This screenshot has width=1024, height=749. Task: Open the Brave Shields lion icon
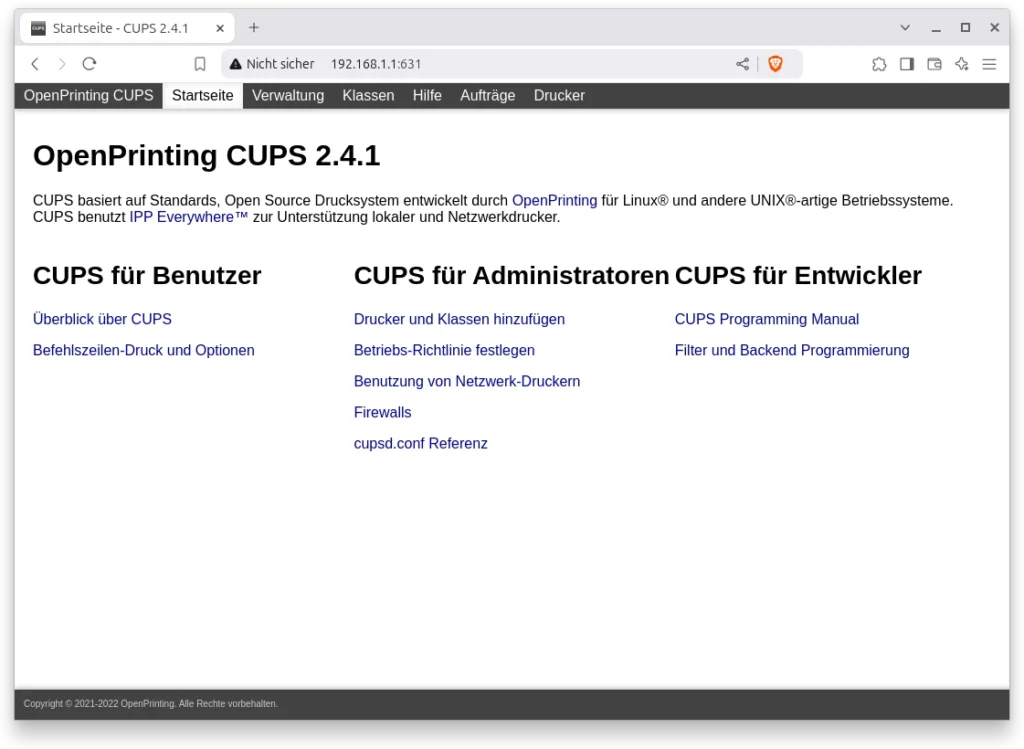tap(775, 64)
